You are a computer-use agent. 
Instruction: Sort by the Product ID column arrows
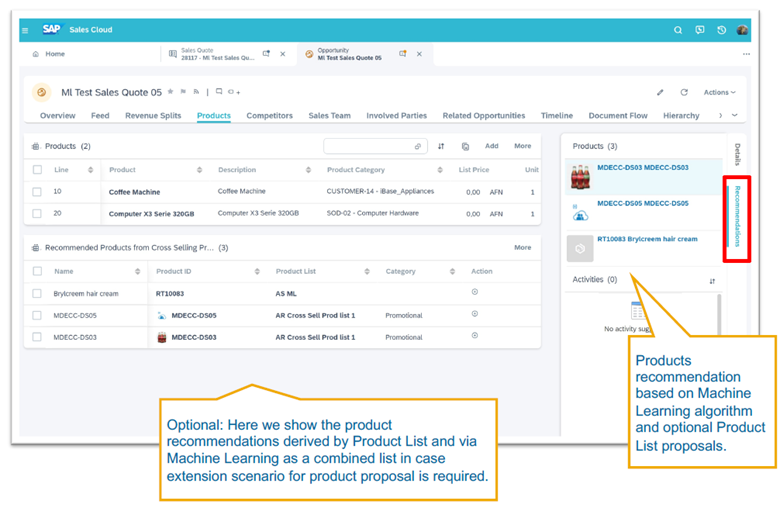click(x=257, y=271)
